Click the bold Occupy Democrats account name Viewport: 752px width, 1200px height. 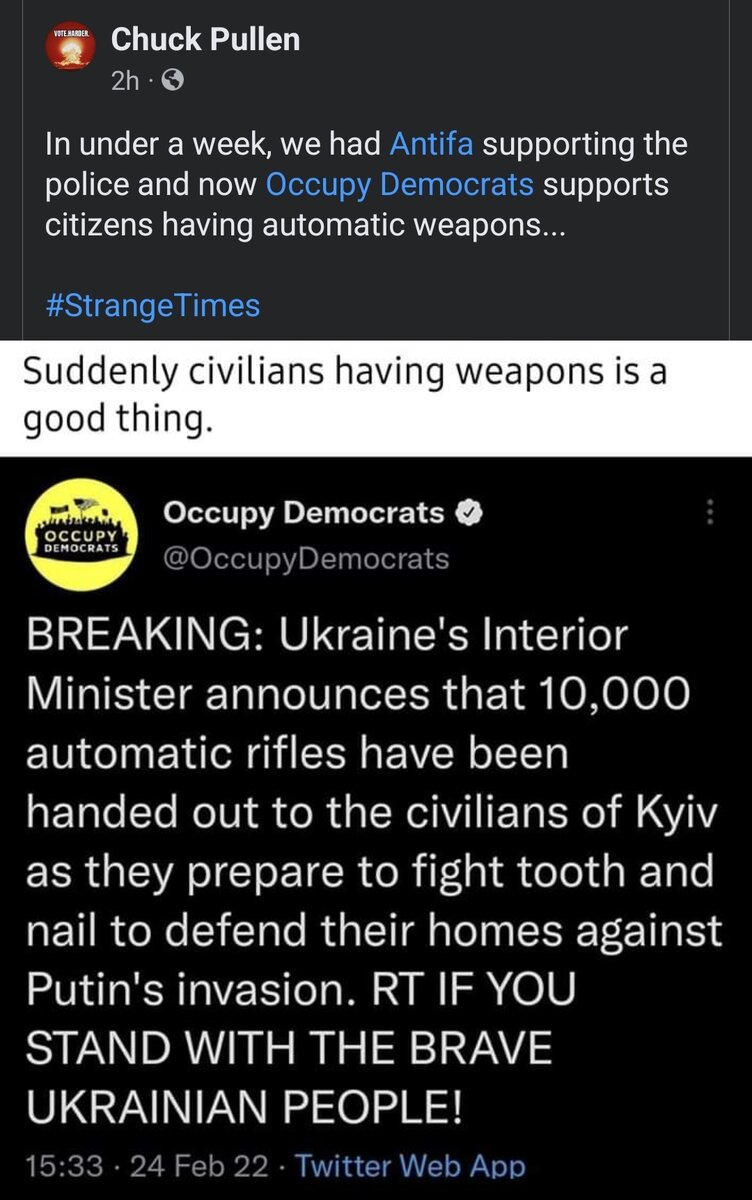point(302,513)
